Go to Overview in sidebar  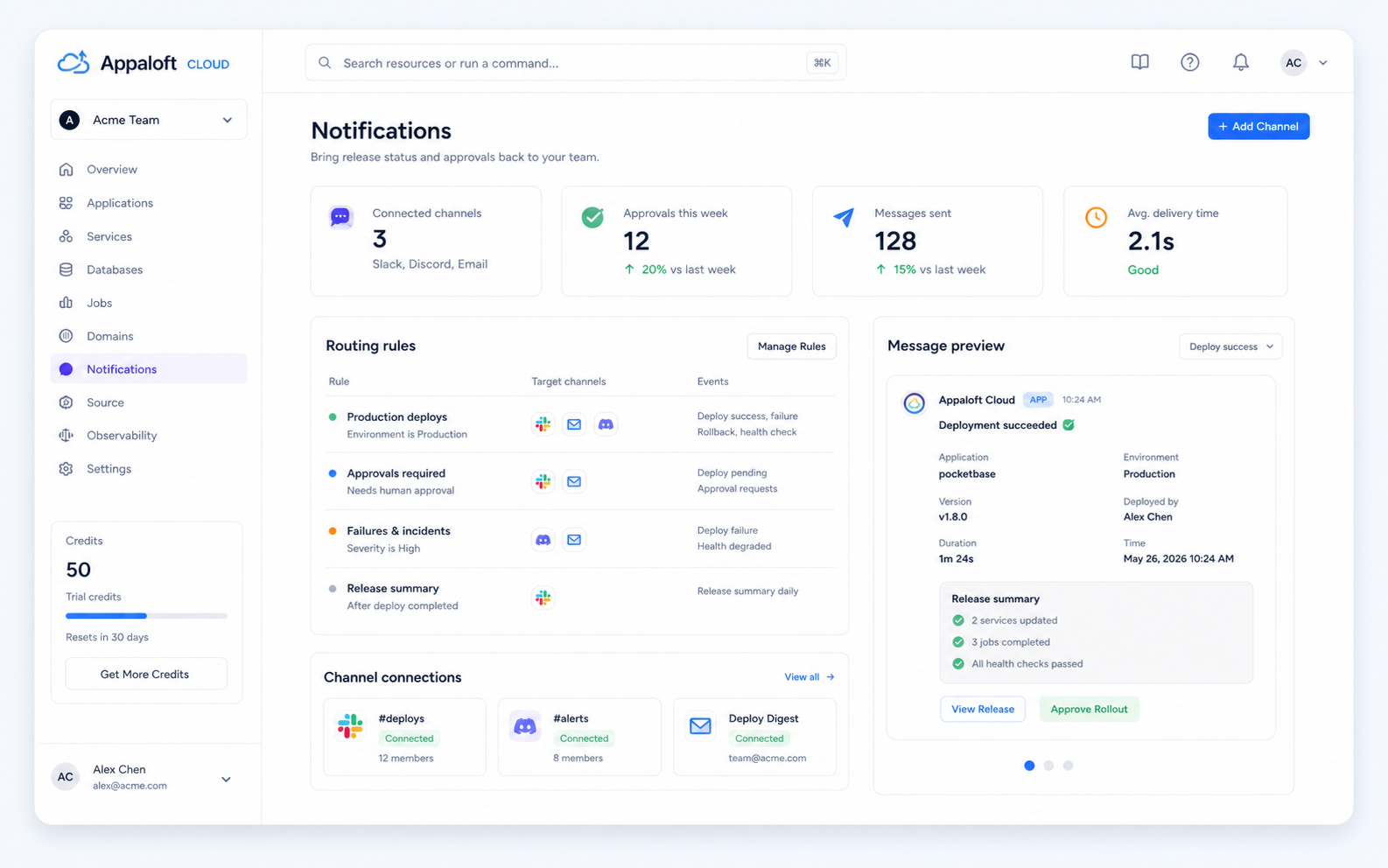click(149, 170)
